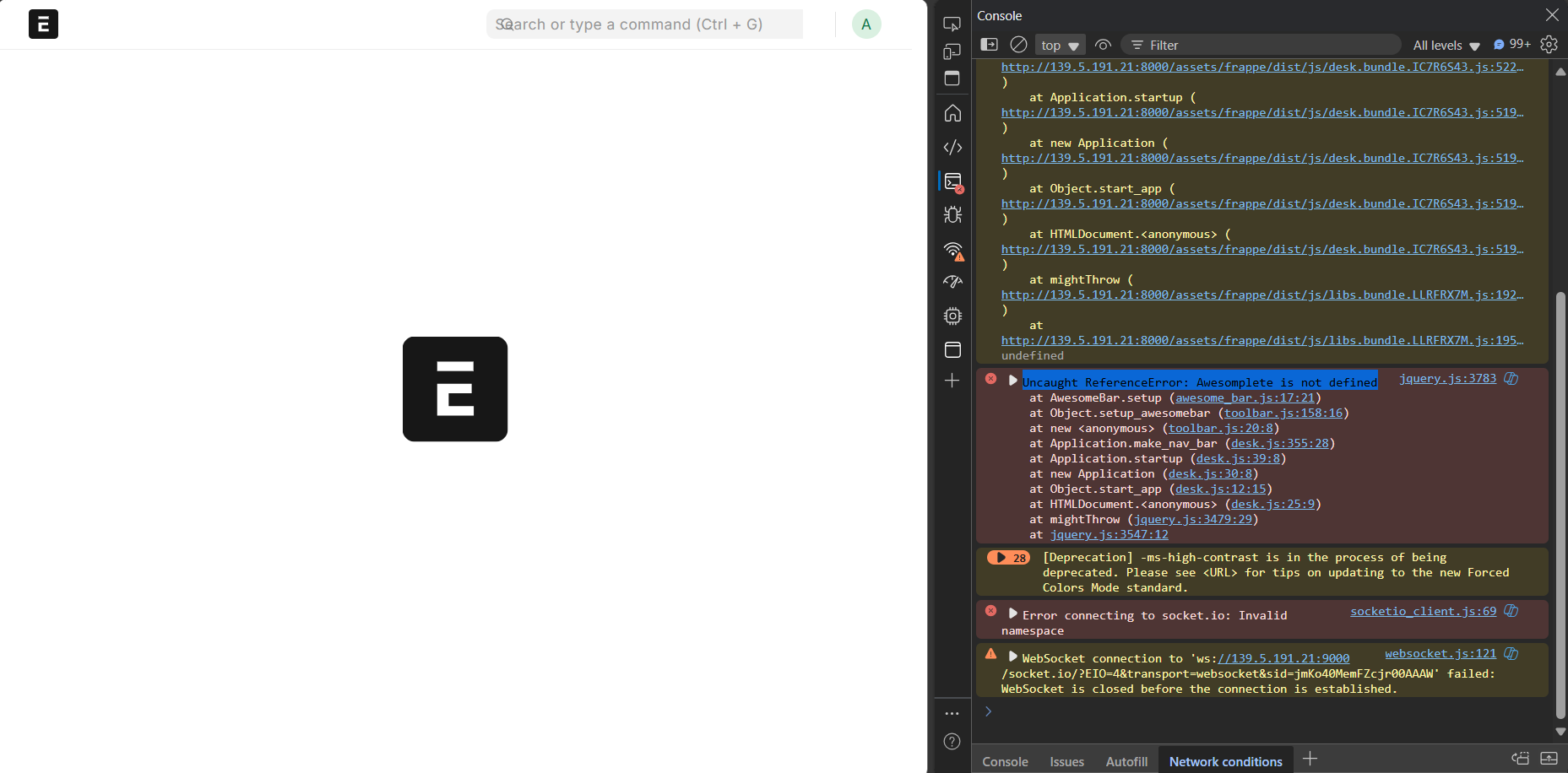Click the expand Quick View icon
The image size is (1568, 773).
pos(1549,759)
